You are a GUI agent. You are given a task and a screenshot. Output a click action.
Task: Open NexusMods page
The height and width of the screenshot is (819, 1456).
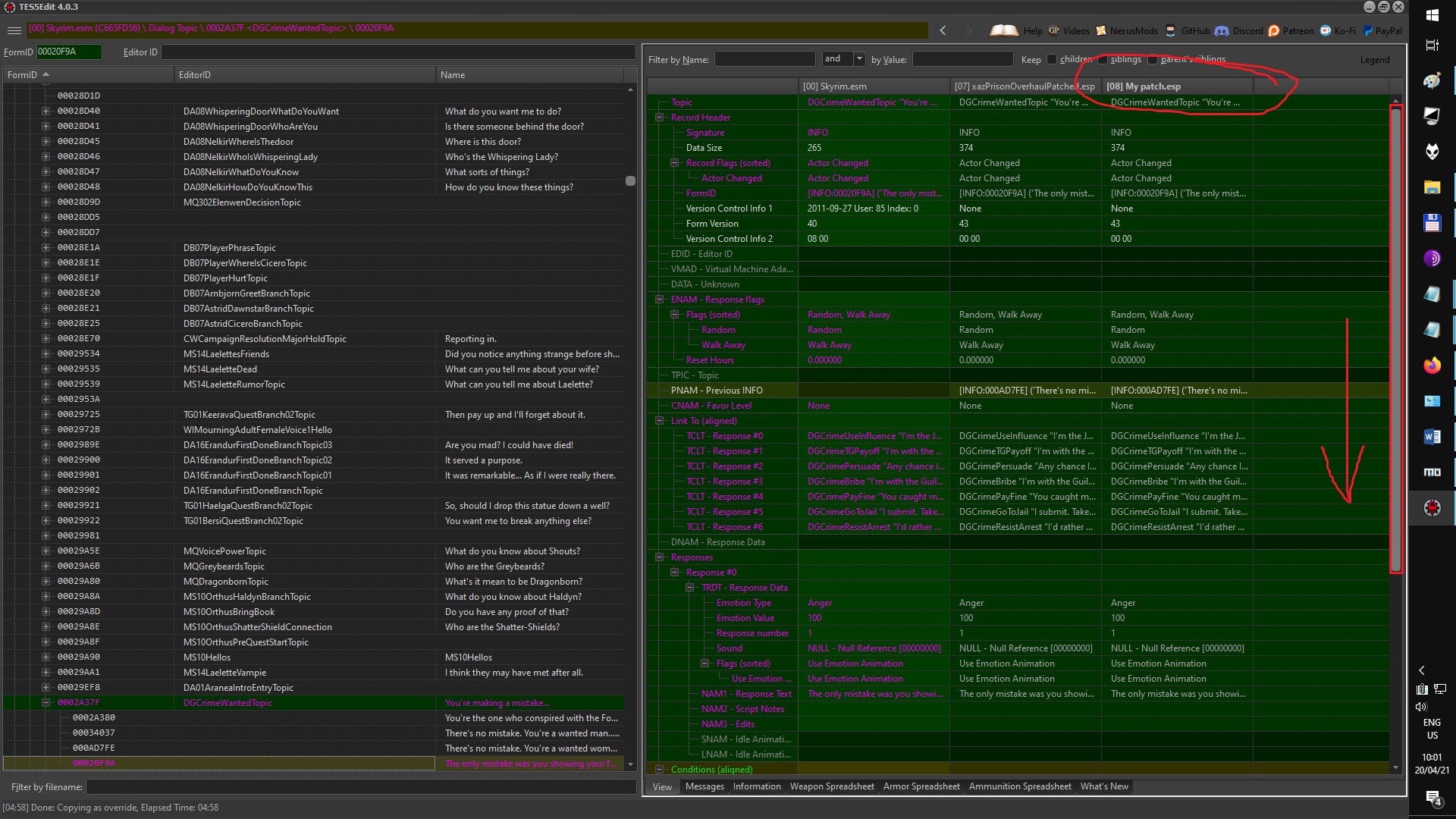click(x=1127, y=30)
